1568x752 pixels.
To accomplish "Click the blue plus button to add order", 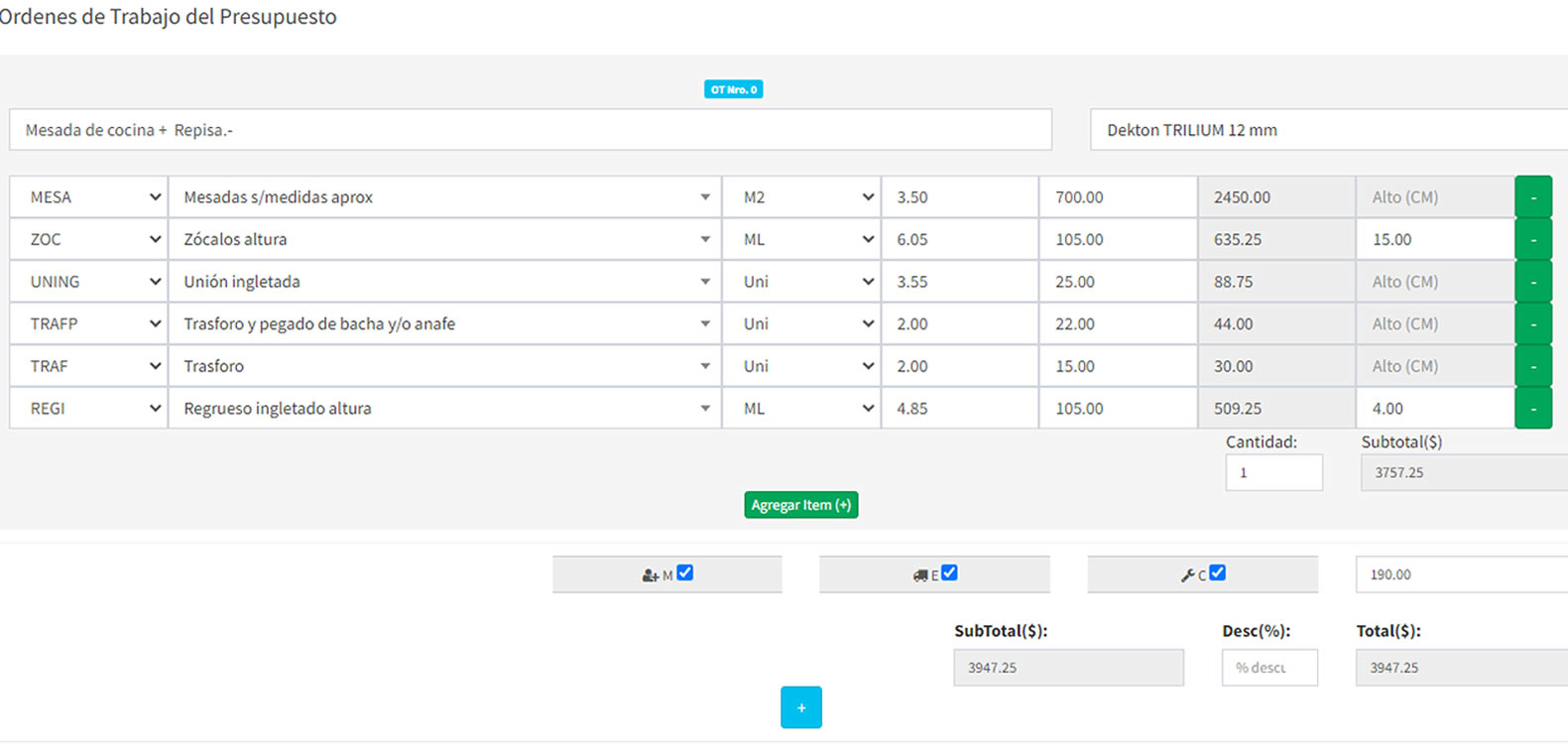I will pos(800,707).
